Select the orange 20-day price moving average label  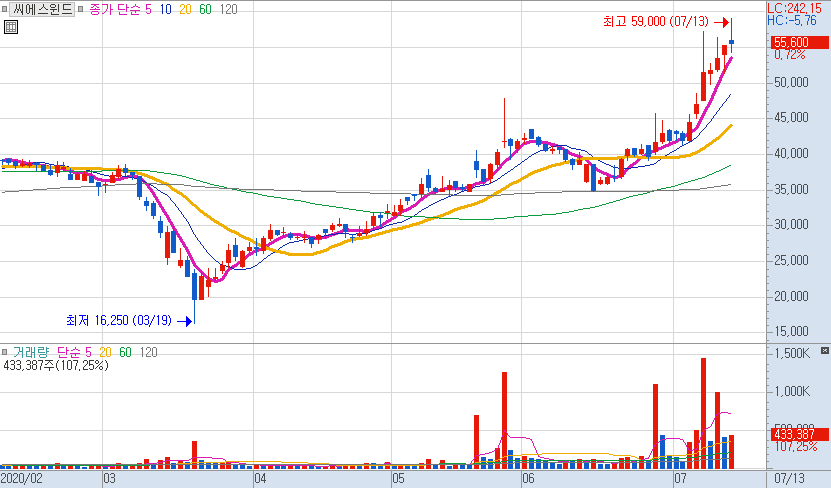click(185, 9)
